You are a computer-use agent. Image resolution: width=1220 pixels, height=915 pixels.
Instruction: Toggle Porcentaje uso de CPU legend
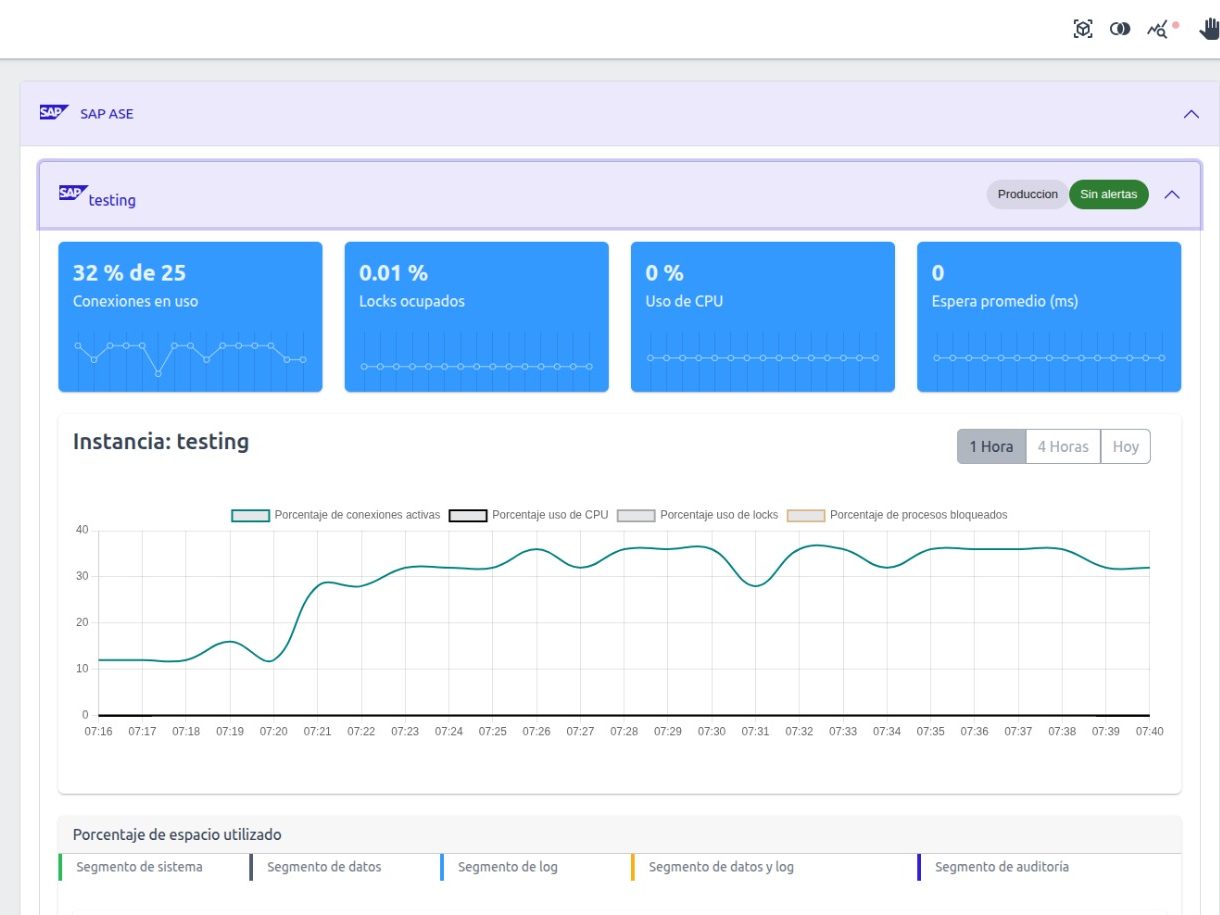click(528, 515)
